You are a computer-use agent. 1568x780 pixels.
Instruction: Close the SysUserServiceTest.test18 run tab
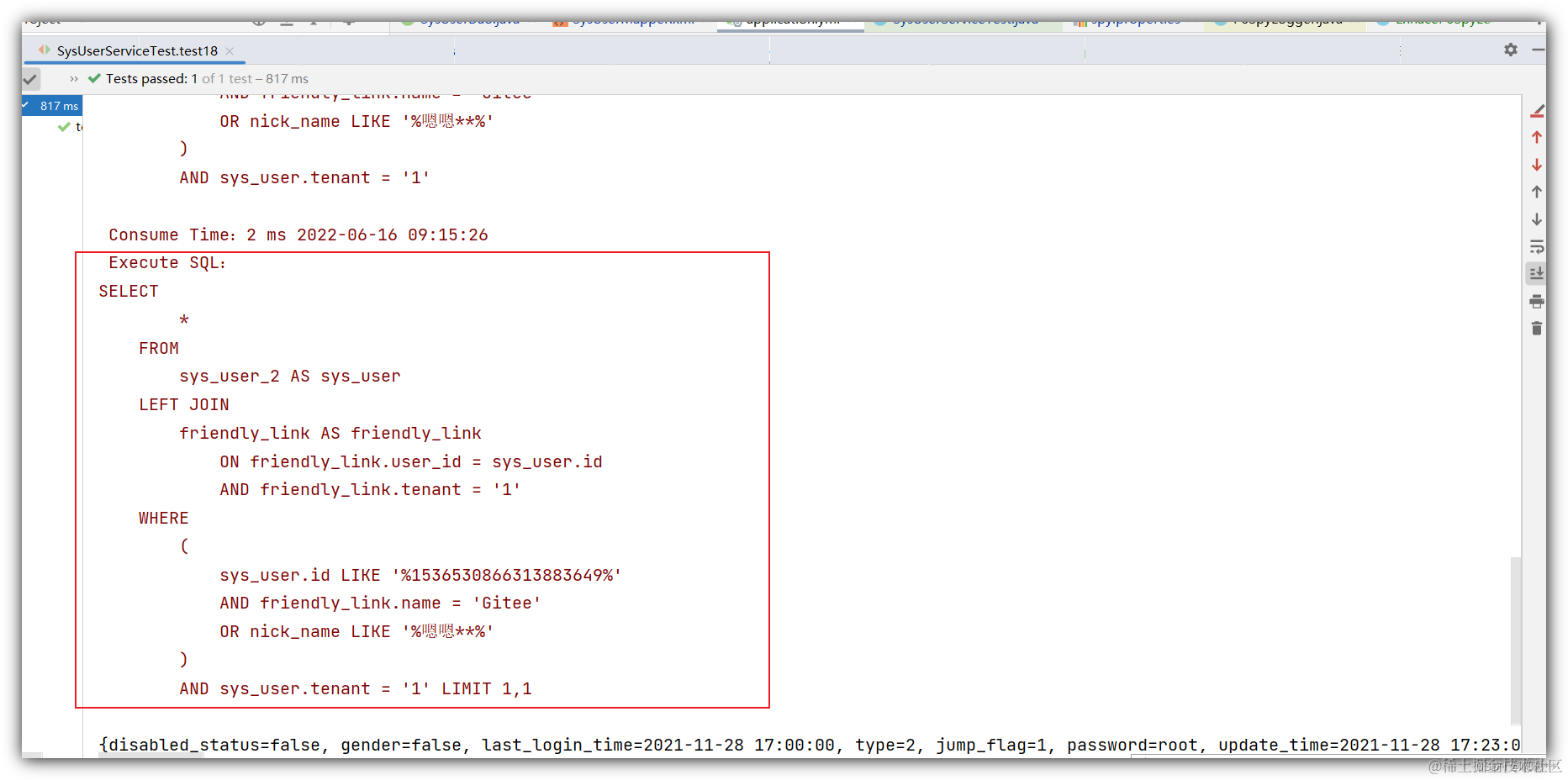tap(230, 51)
